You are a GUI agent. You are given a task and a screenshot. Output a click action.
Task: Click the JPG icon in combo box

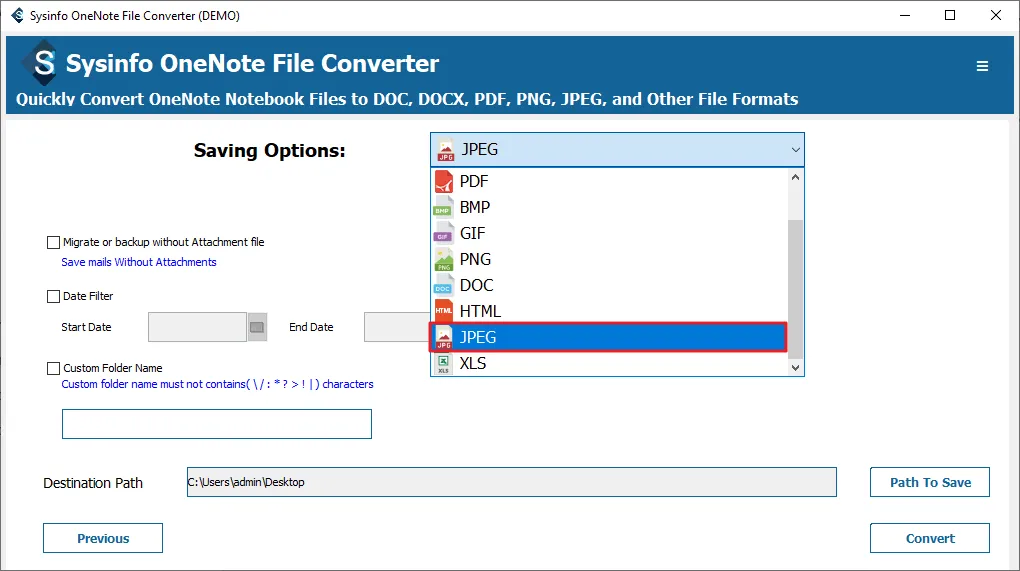(x=446, y=150)
